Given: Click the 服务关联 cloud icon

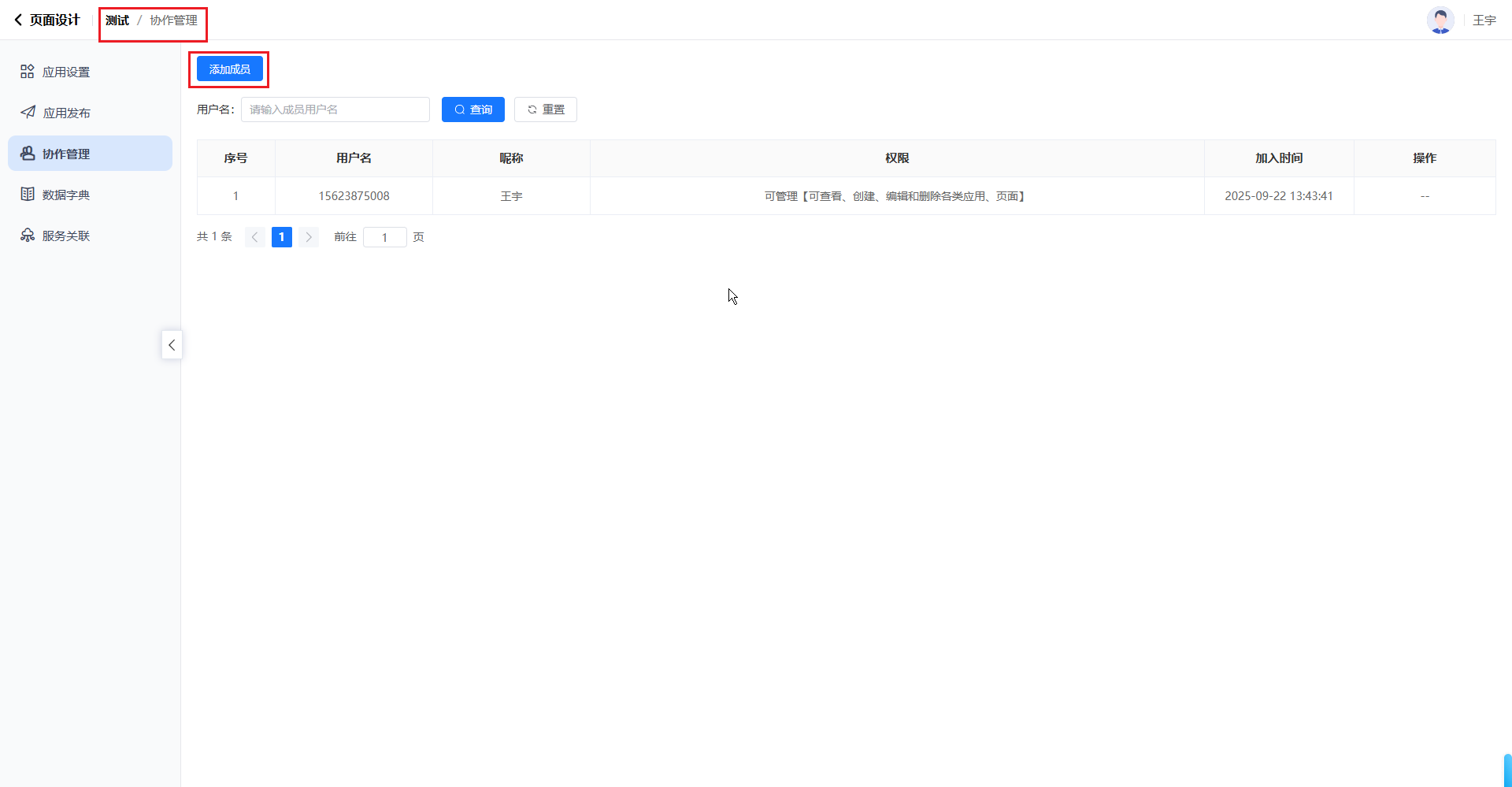Looking at the screenshot, I should (28, 236).
